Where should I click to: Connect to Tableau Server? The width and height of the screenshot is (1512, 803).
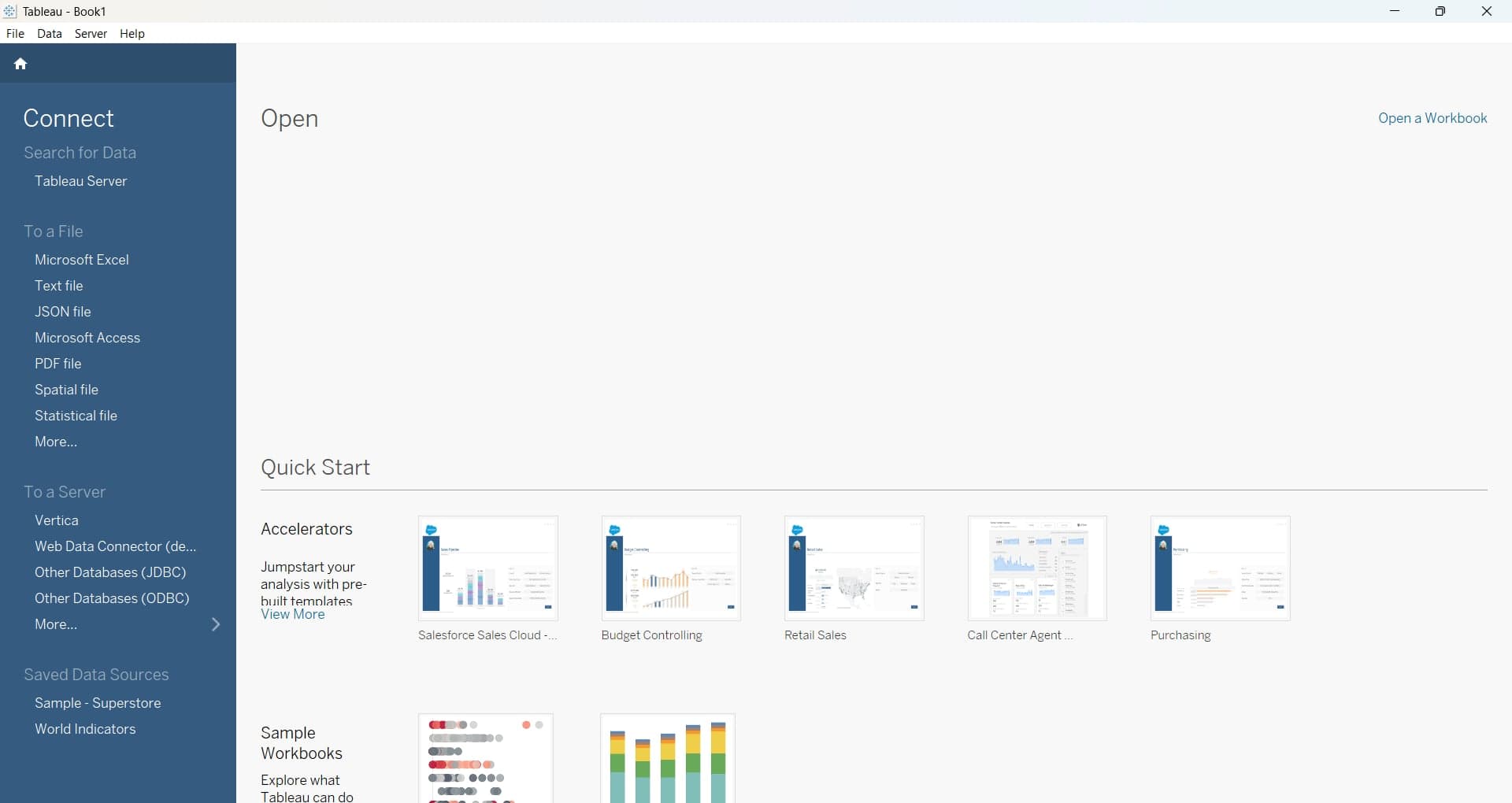click(x=80, y=181)
